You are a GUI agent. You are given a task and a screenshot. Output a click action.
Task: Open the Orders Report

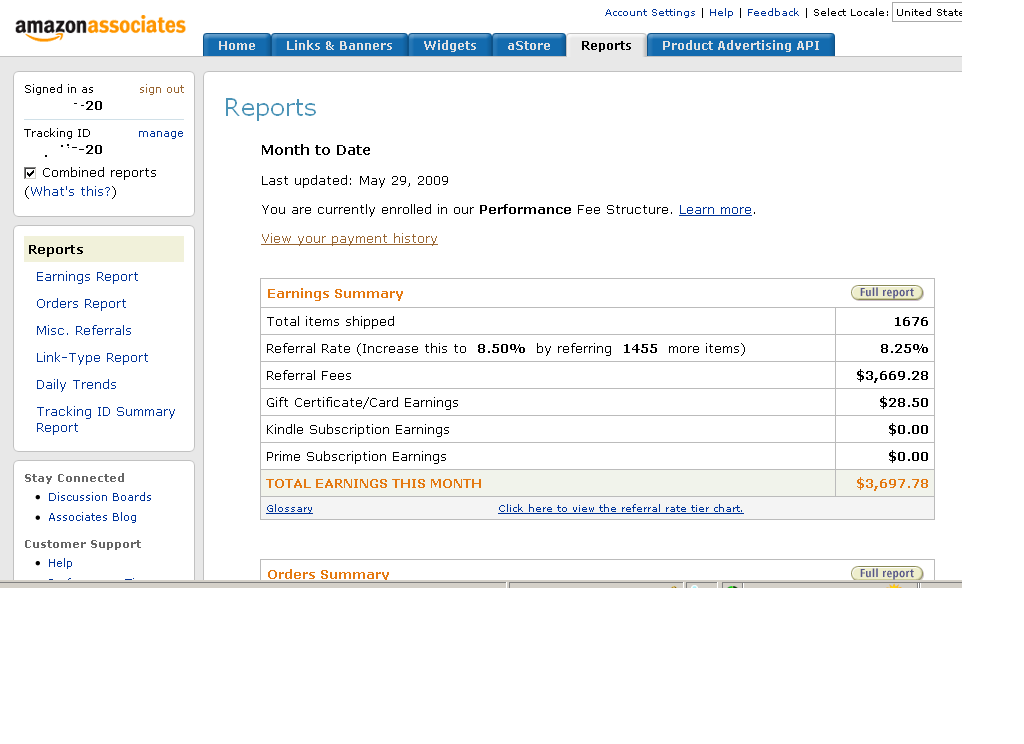[81, 304]
